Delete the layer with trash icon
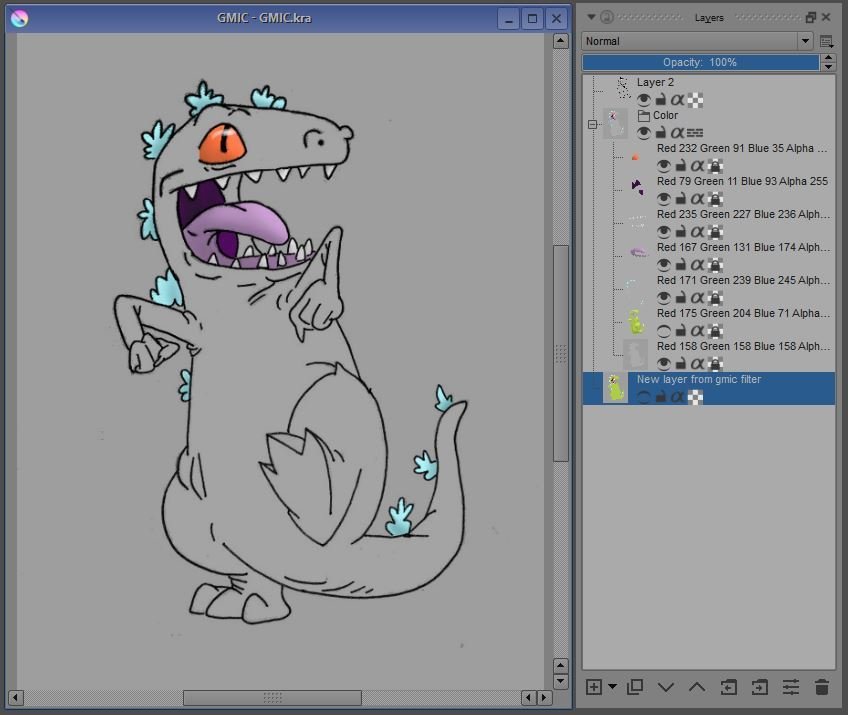Viewport: 848px width, 715px height. point(822,687)
